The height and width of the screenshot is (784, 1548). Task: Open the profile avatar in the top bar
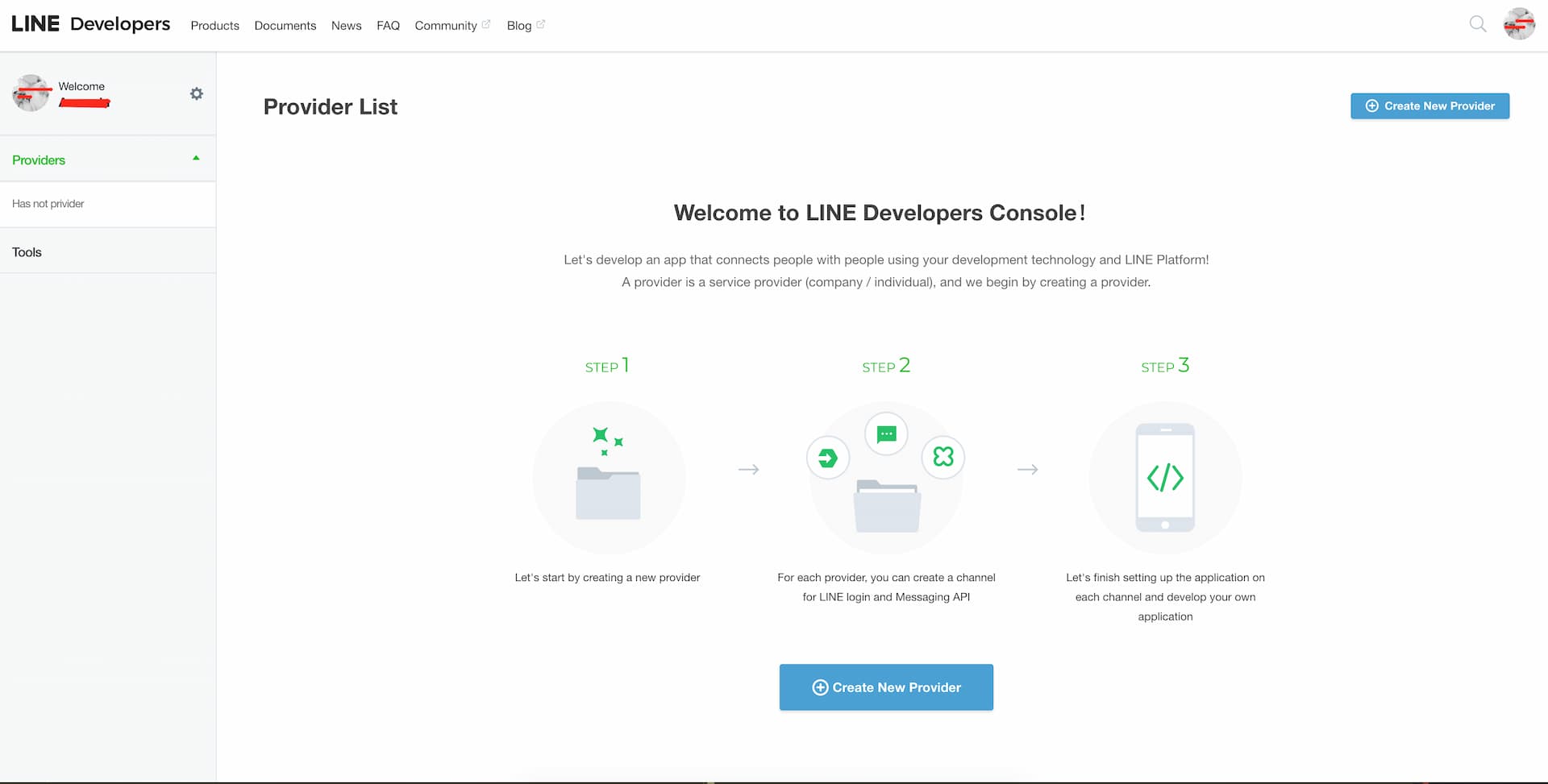click(x=1519, y=24)
